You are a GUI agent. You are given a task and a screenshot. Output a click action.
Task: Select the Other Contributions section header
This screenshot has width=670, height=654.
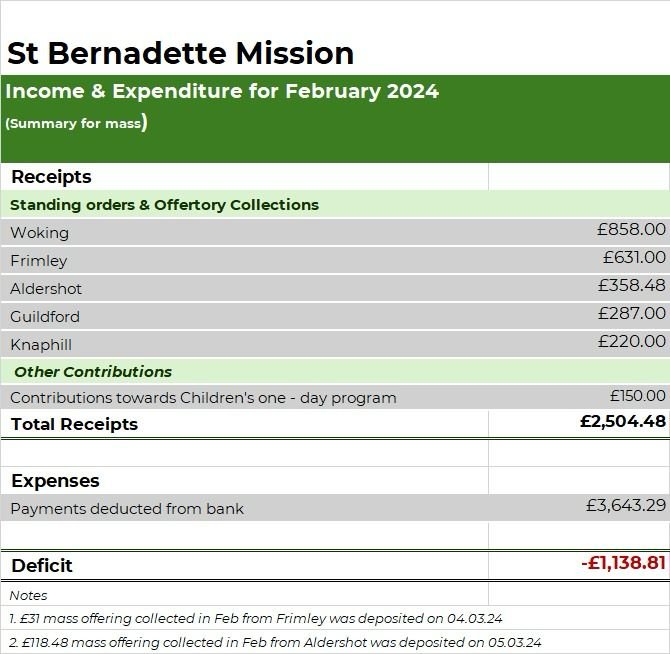[93, 372]
